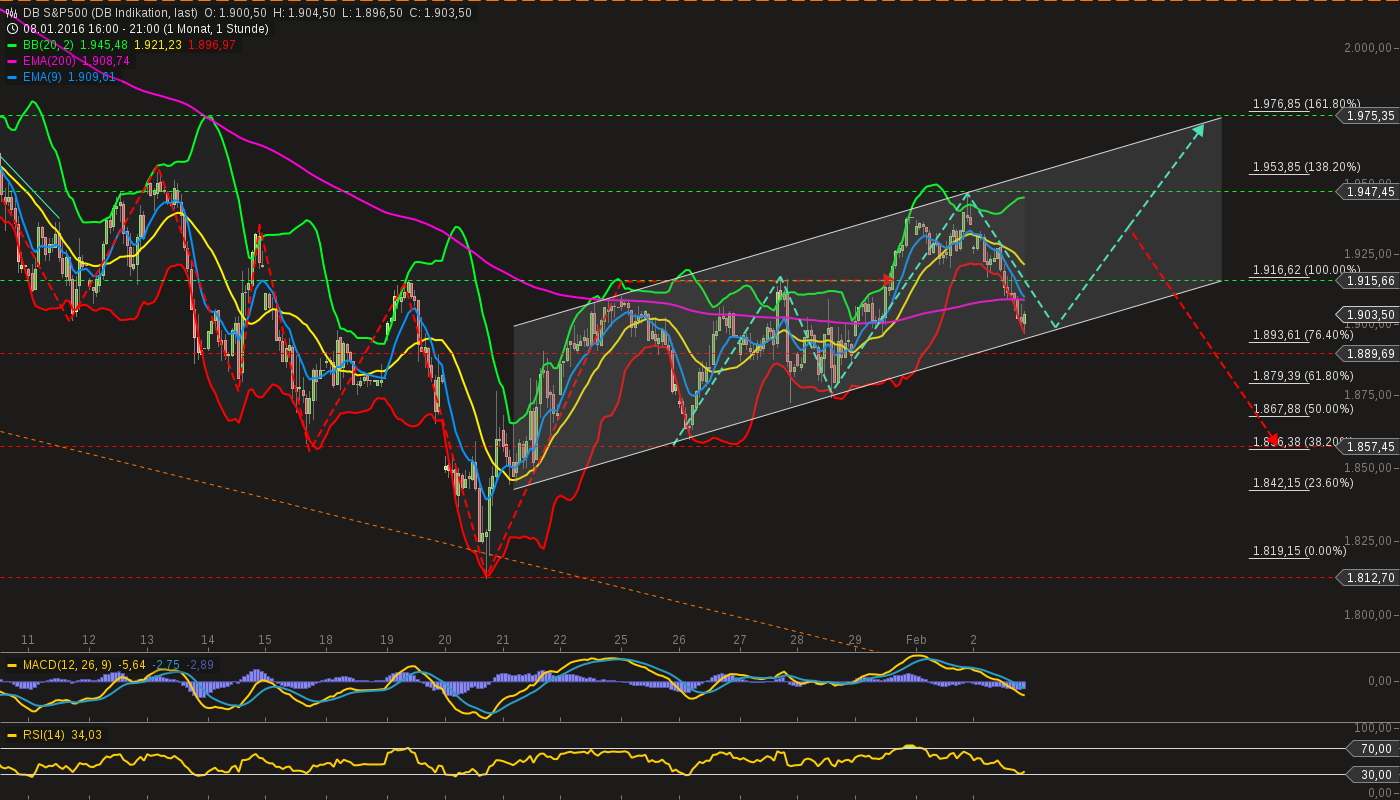
Task: Click the 1.875,00 price scale label
Action: [x=1369, y=395]
